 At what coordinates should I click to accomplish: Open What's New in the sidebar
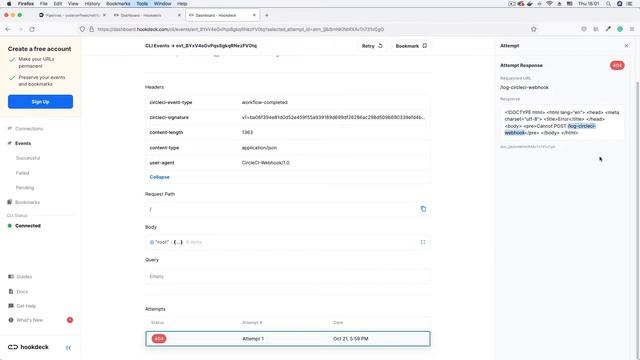click(29, 320)
